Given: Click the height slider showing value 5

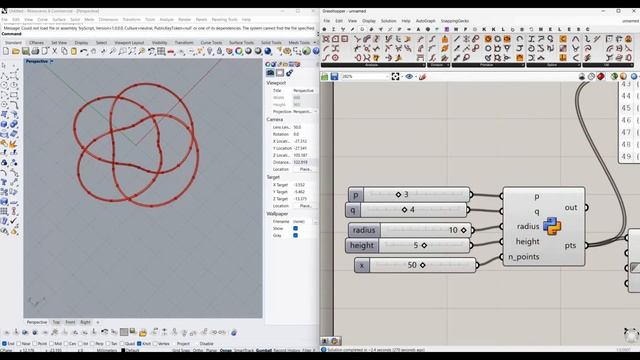Looking at the screenshot, I should pyautogui.click(x=408, y=245).
